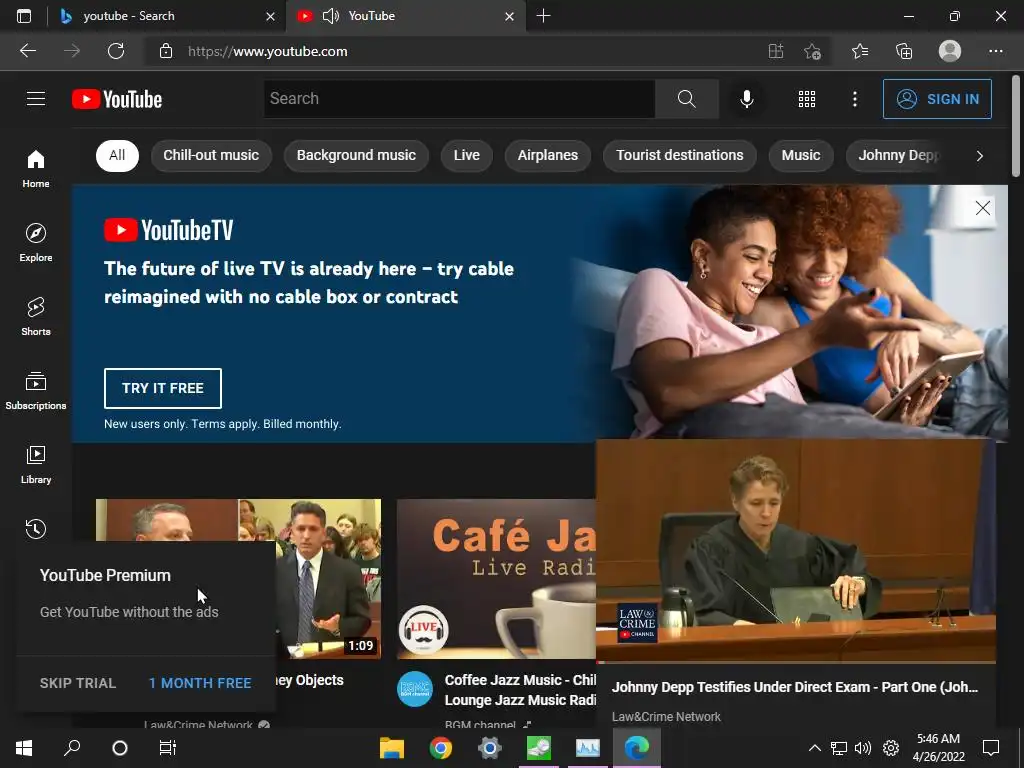
Task: Open Google Chrome from taskbar
Action: [x=441, y=748]
